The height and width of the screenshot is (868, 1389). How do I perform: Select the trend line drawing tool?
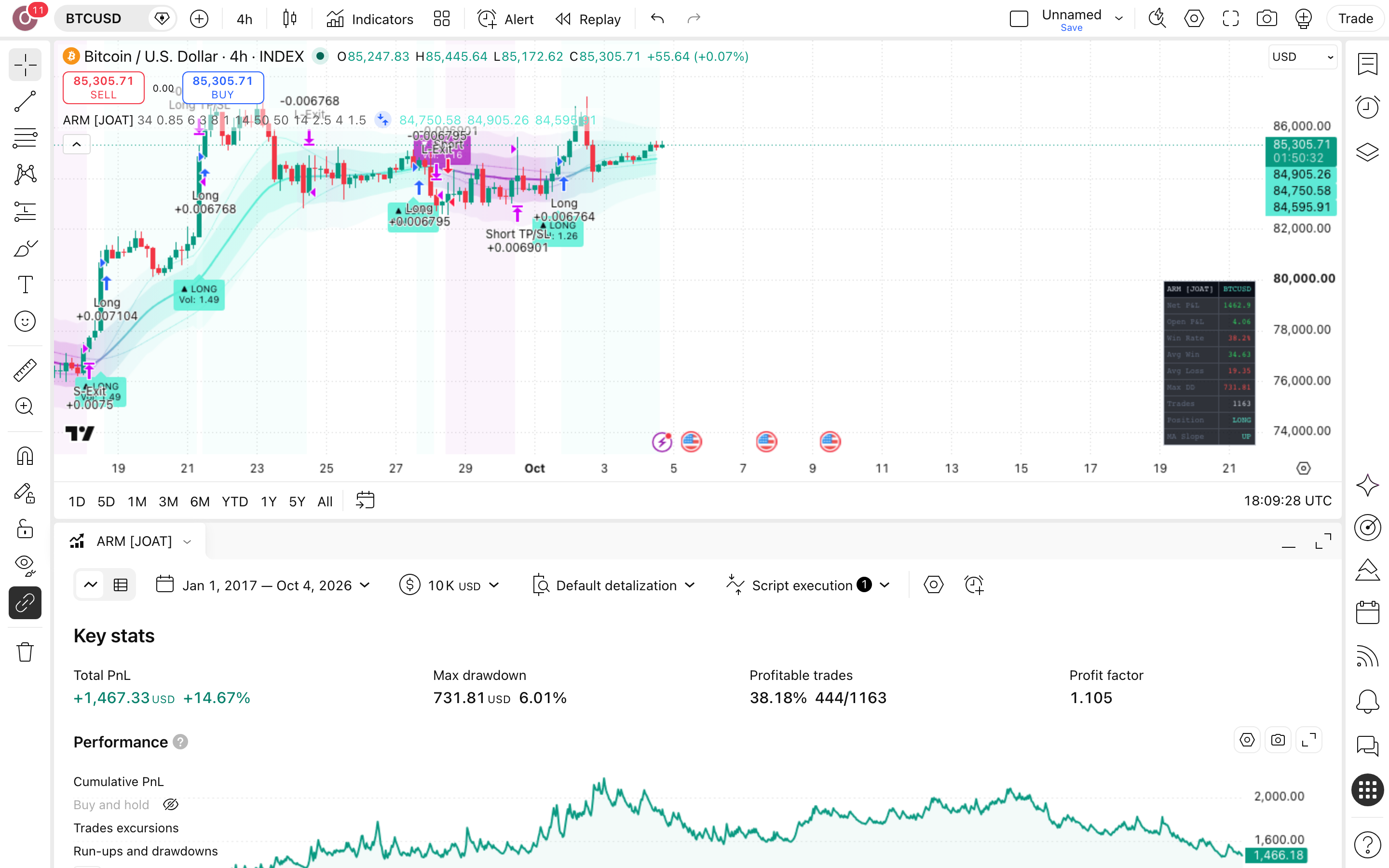(25, 102)
